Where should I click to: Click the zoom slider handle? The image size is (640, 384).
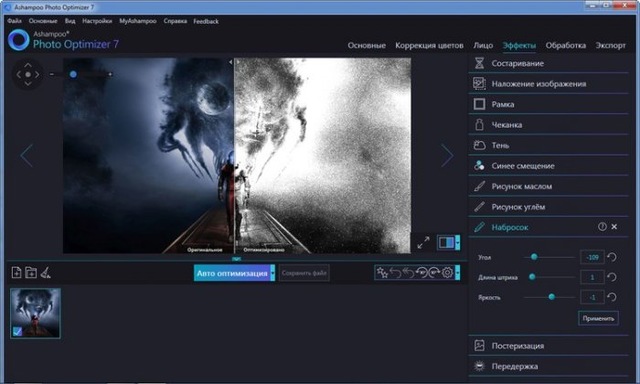pyautogui.click(x=73, y=74)
